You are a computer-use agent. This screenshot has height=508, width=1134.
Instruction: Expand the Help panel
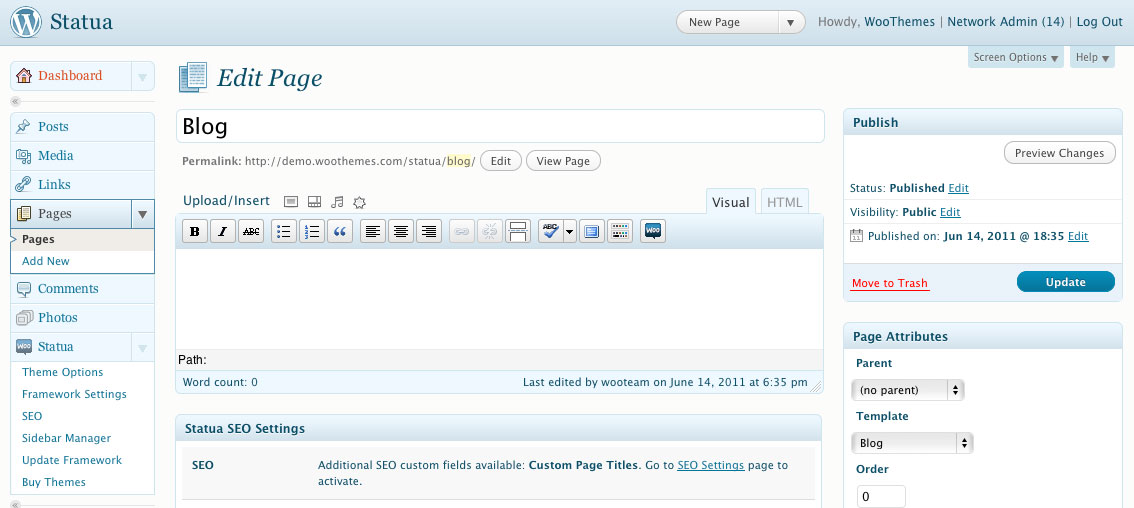1091,57
